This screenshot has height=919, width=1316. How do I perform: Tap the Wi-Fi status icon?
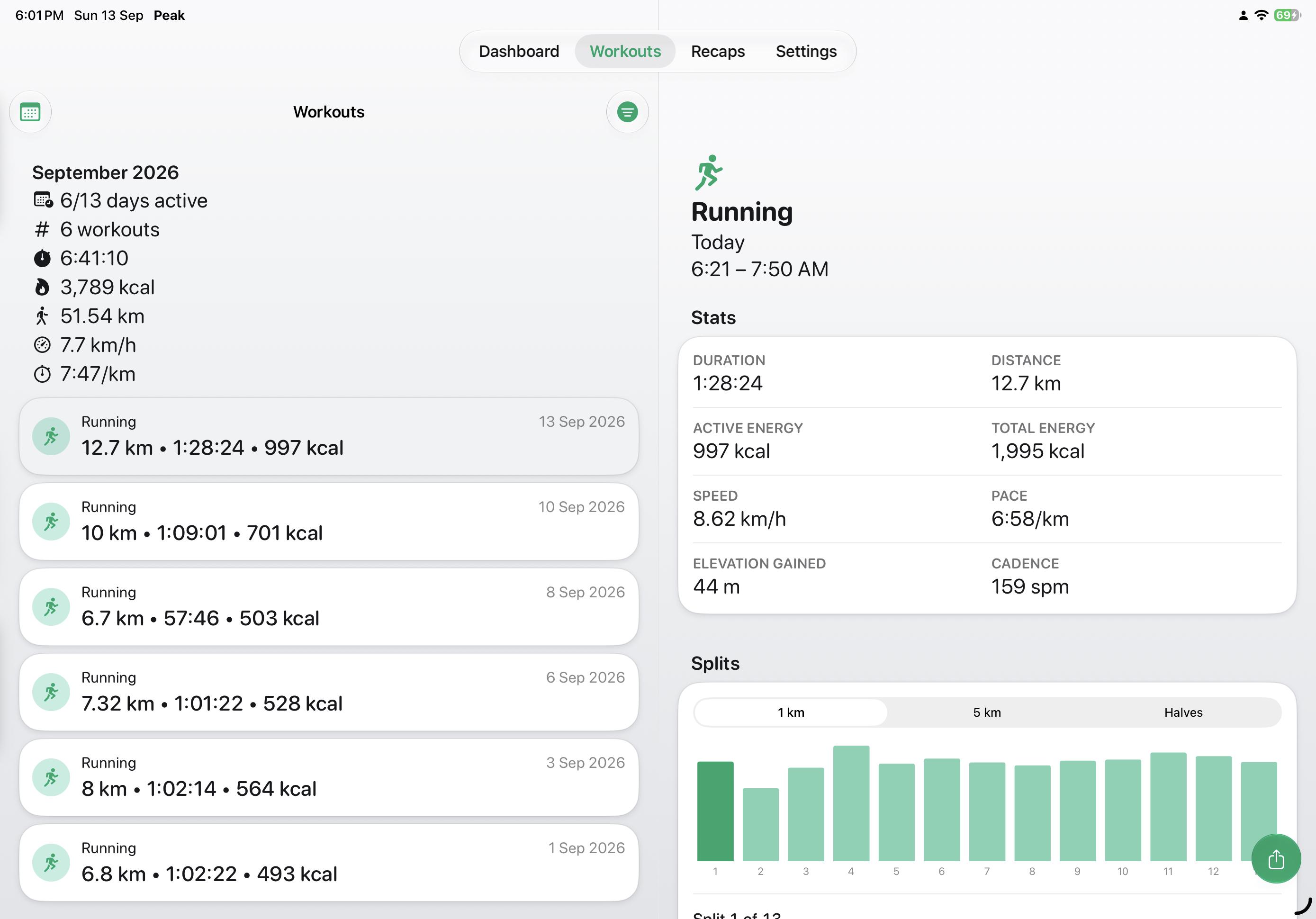[1261, 16]
